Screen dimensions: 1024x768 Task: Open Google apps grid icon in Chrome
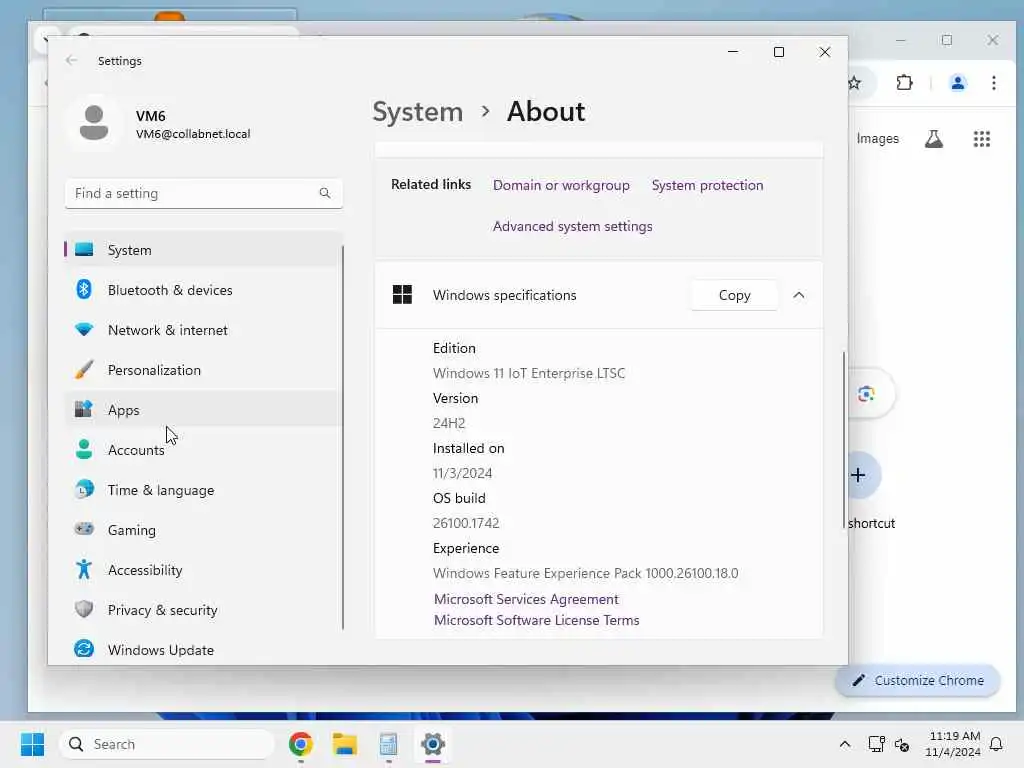pos(982,138)
